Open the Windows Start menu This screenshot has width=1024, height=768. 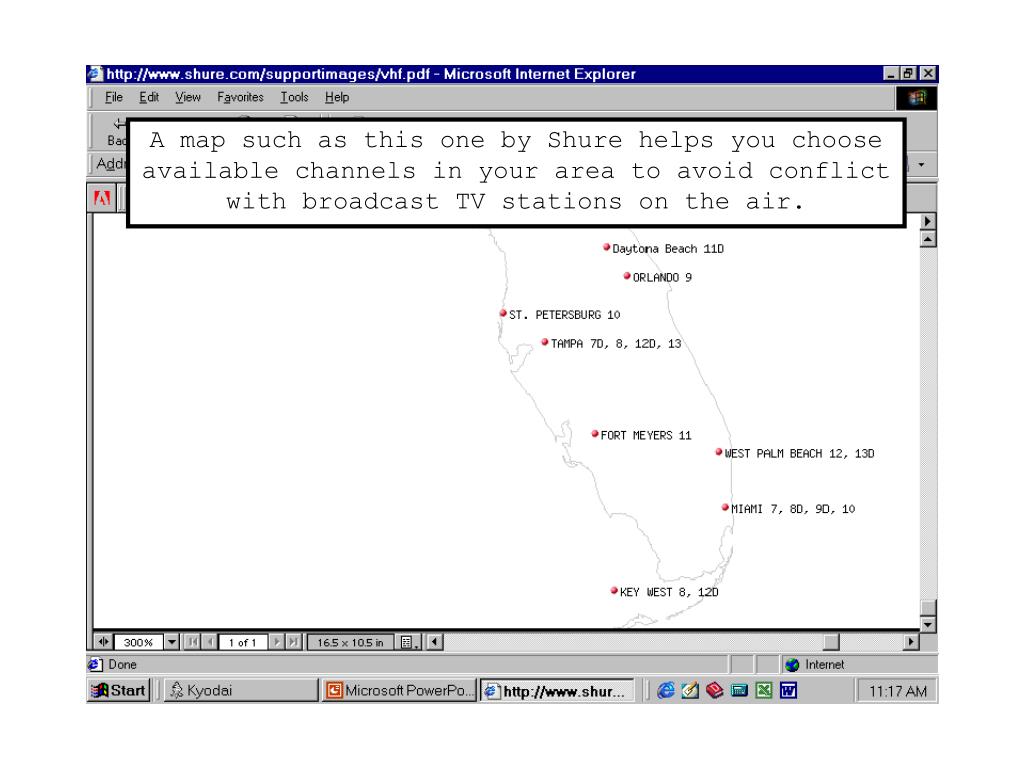click(x=119, y=690)
